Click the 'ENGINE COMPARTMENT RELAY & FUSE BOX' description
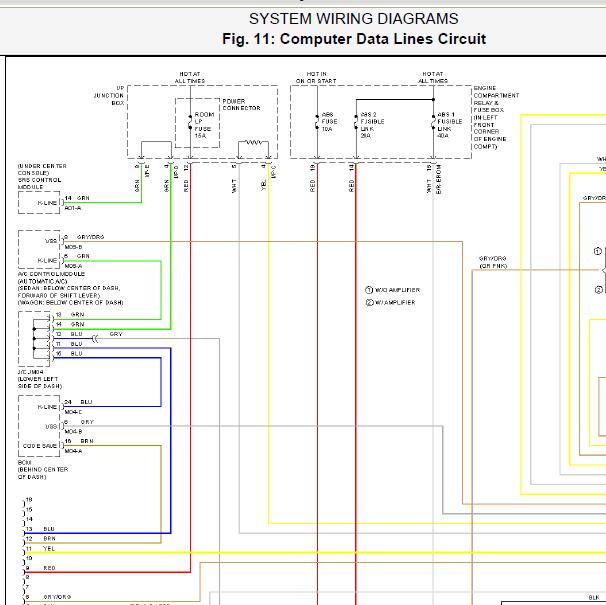606x605 pixels. 496,118
